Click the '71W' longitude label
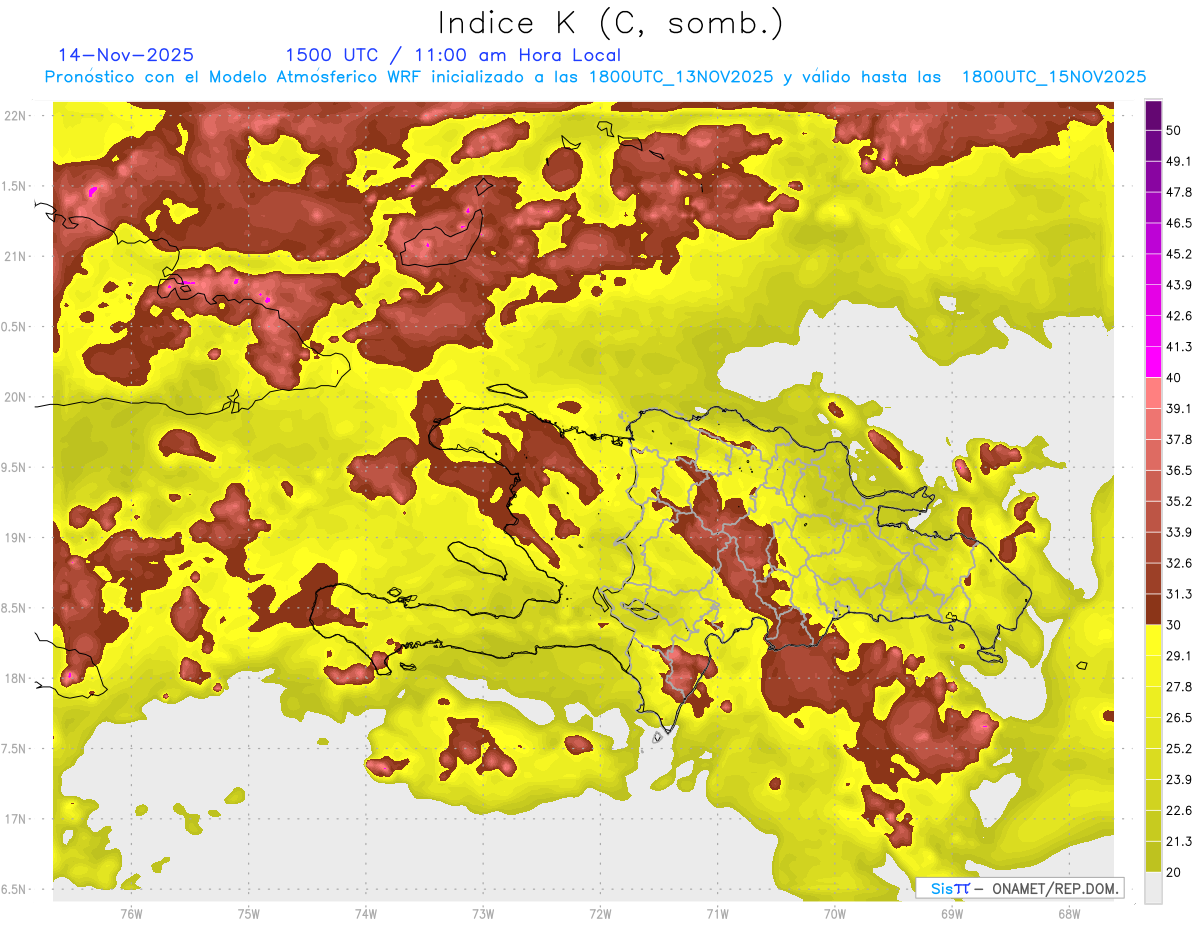Screen dimensions: 1200x927 (x=717, y=913)
